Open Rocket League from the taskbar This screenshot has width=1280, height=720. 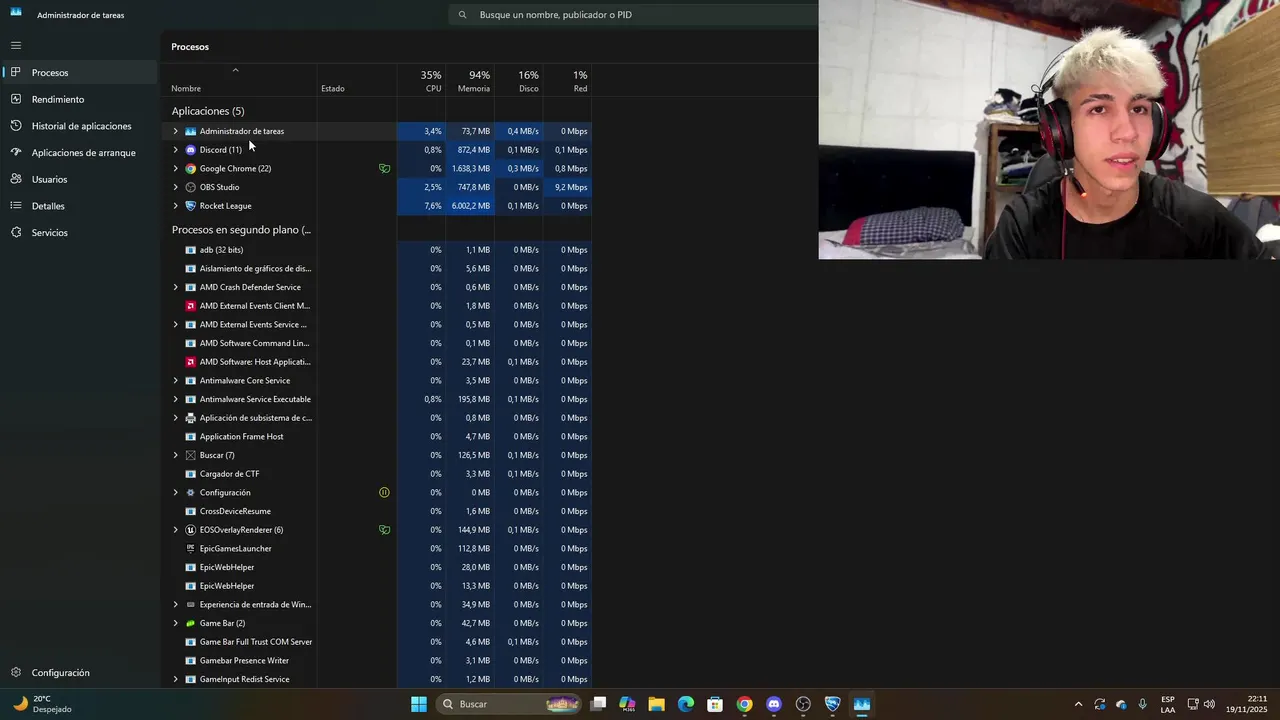(832, 704)
